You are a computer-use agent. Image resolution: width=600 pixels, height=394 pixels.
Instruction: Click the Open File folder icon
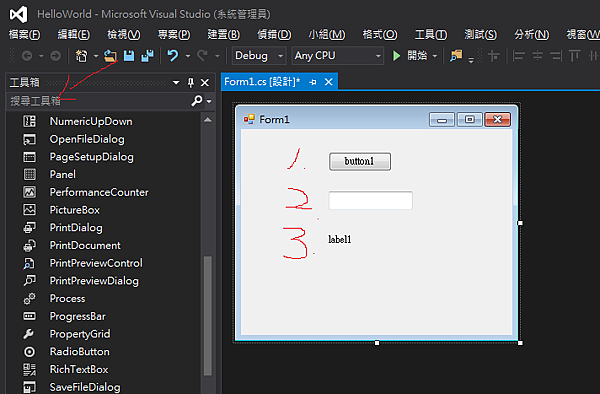point(111,56)
